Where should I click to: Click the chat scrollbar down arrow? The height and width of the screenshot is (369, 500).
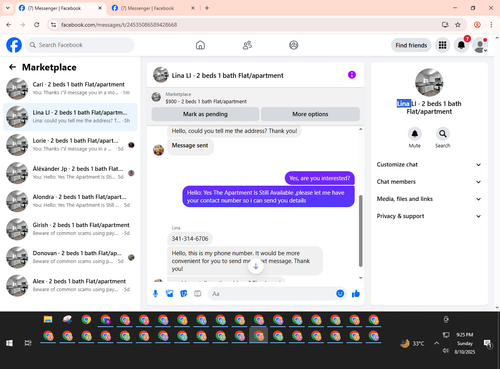tap(360, 278)
